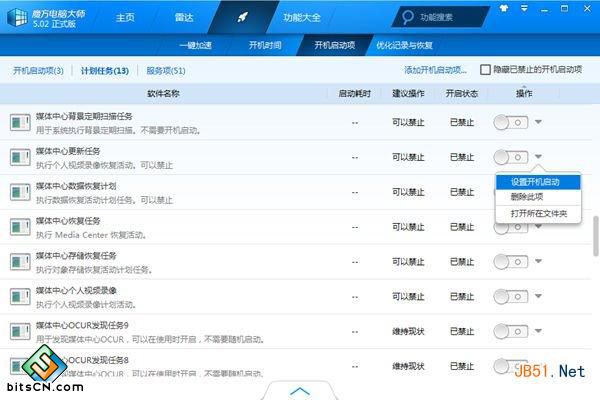This screenshot has width=600, height=400.
Task: Toggle startup switch for 媒体中心个人视频录像
Action: tap(511, 297)
